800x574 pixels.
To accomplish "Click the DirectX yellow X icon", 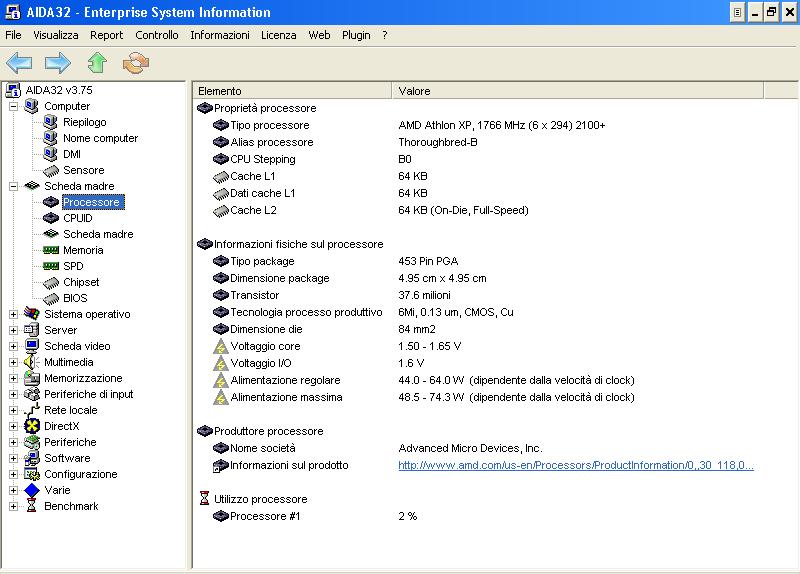I will pyautogui.click(x=32, y=426).
